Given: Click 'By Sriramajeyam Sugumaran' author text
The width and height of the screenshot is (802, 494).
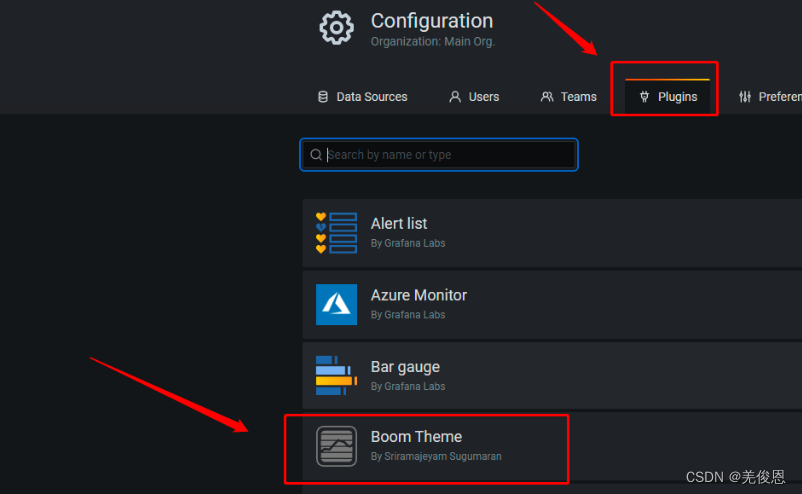Looking at the screenshot, I should pyautogui.click(x=436, y=456).
